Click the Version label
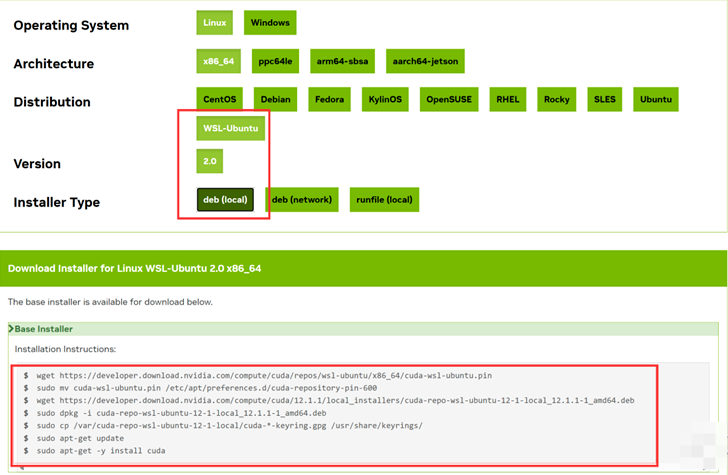Viewport: 728px width, 475px height. [37, 163]
